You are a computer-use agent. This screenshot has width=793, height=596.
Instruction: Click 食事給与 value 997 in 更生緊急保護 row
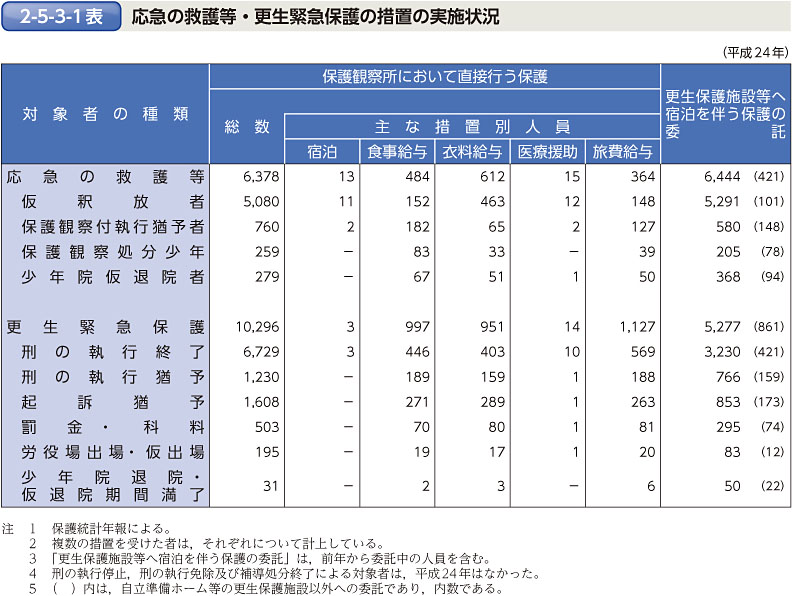[x=417, y=327]
